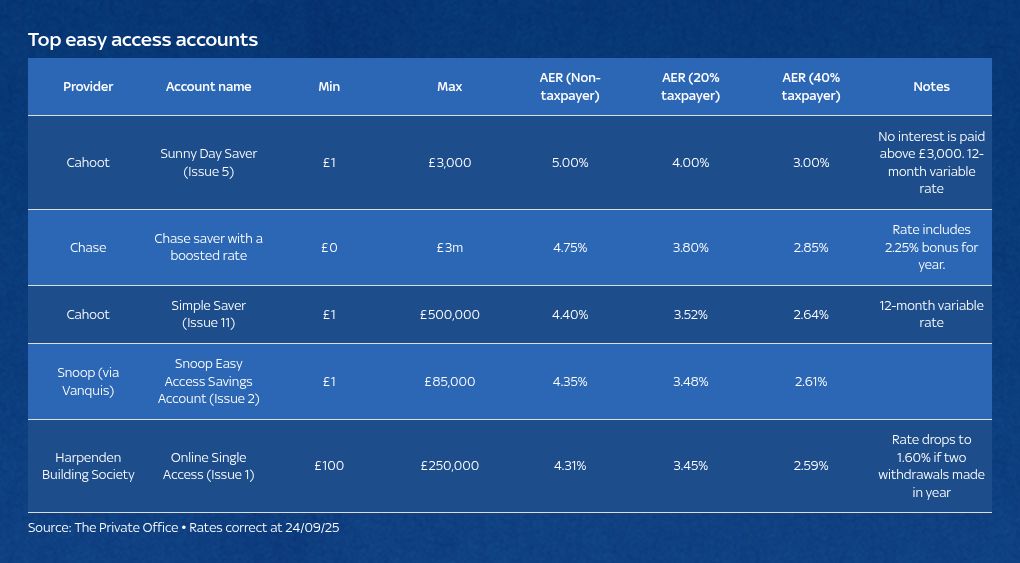Click Snoop (via Vanquis) provider cell
1020x563 pixels.
pos(88,382)
